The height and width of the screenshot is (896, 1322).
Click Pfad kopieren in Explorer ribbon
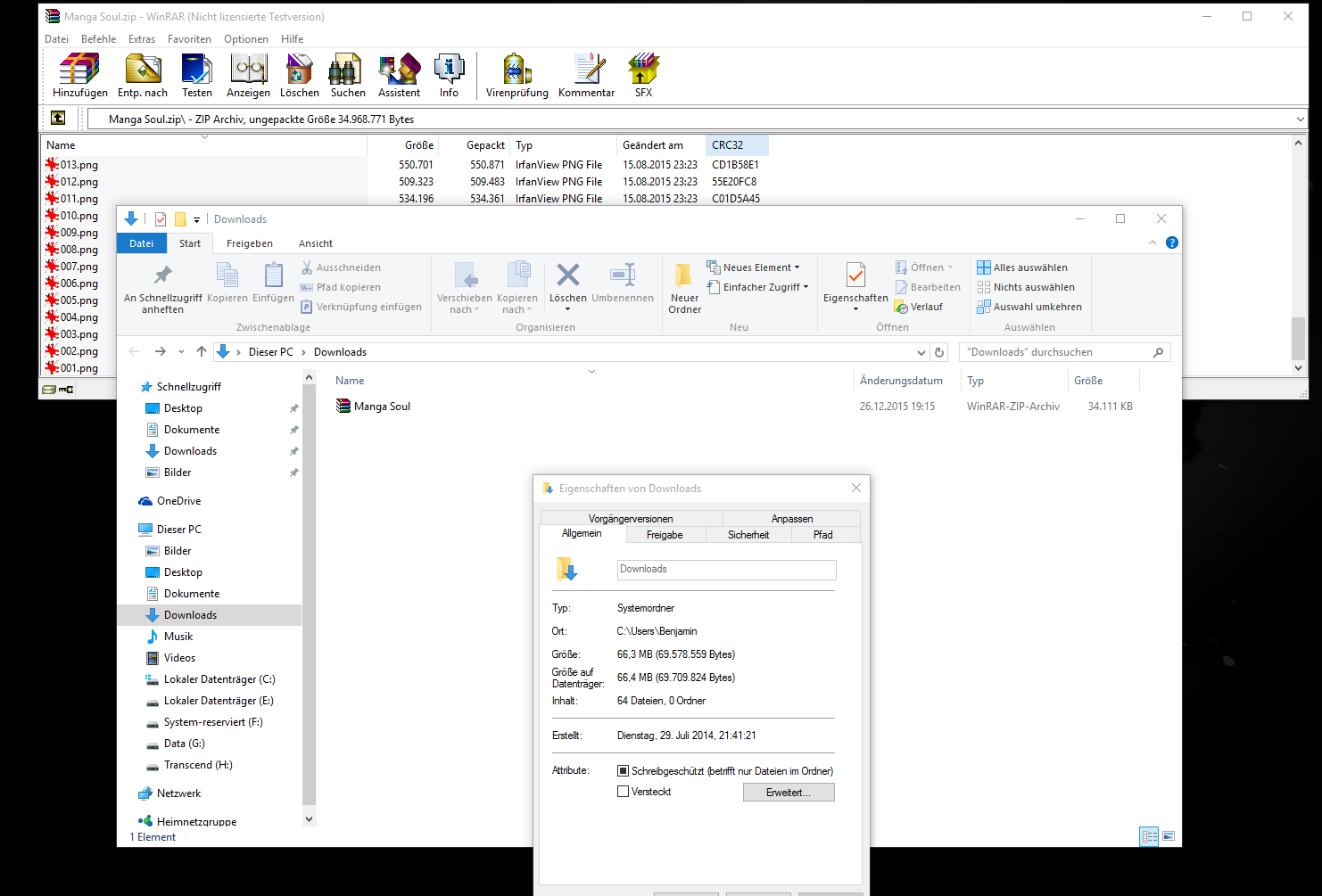pos(341,287)
